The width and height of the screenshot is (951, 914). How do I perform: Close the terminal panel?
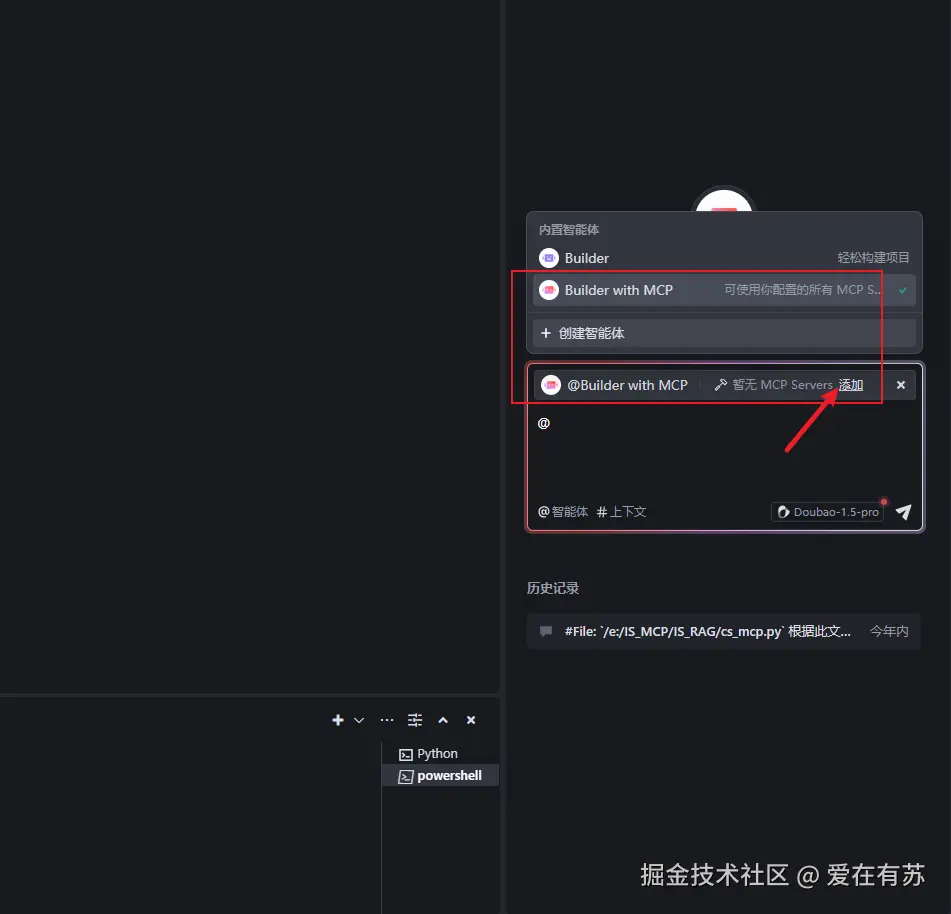471,720
